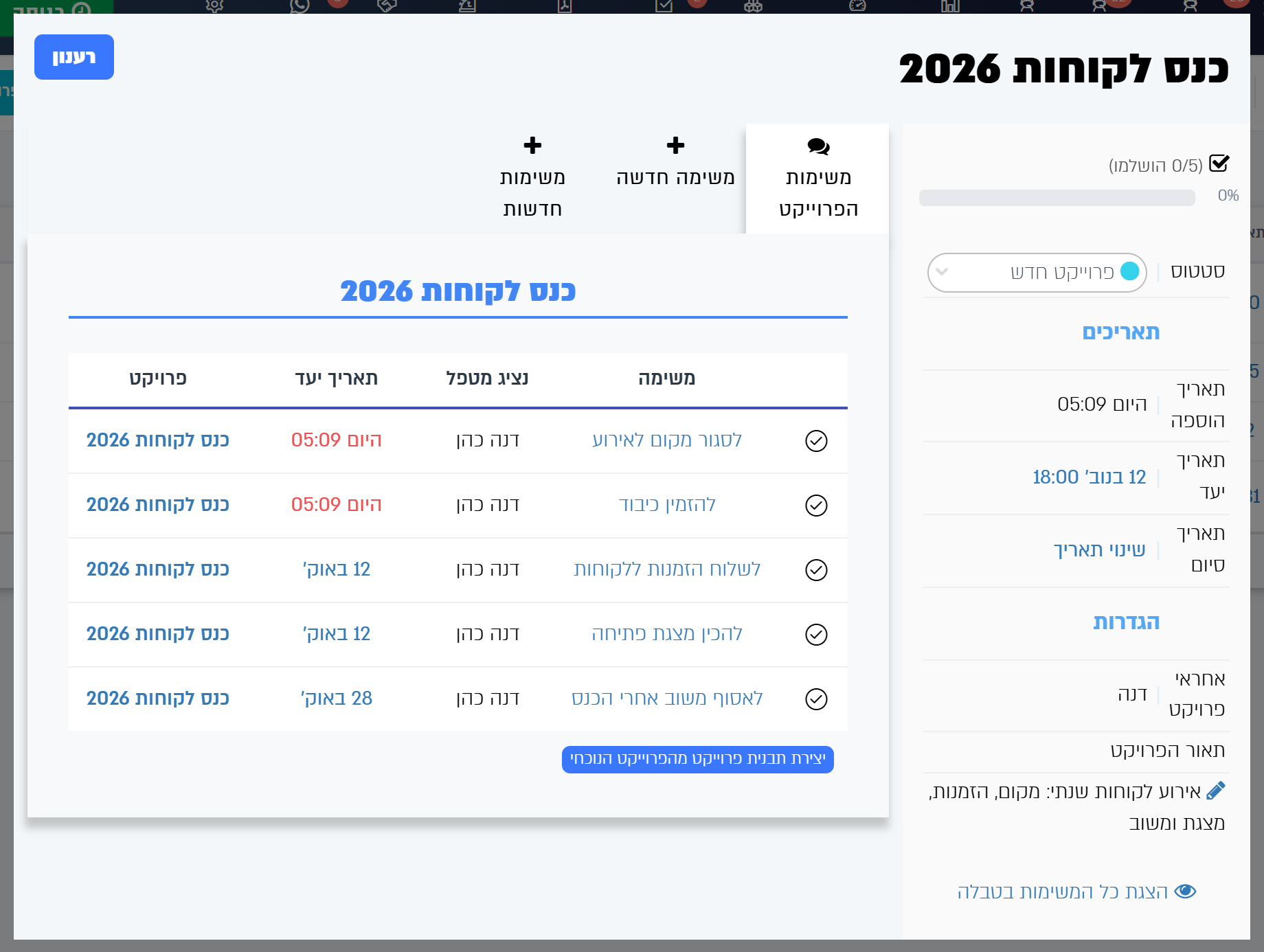Click due date '28 באוק'' in last row

[336, 699]
